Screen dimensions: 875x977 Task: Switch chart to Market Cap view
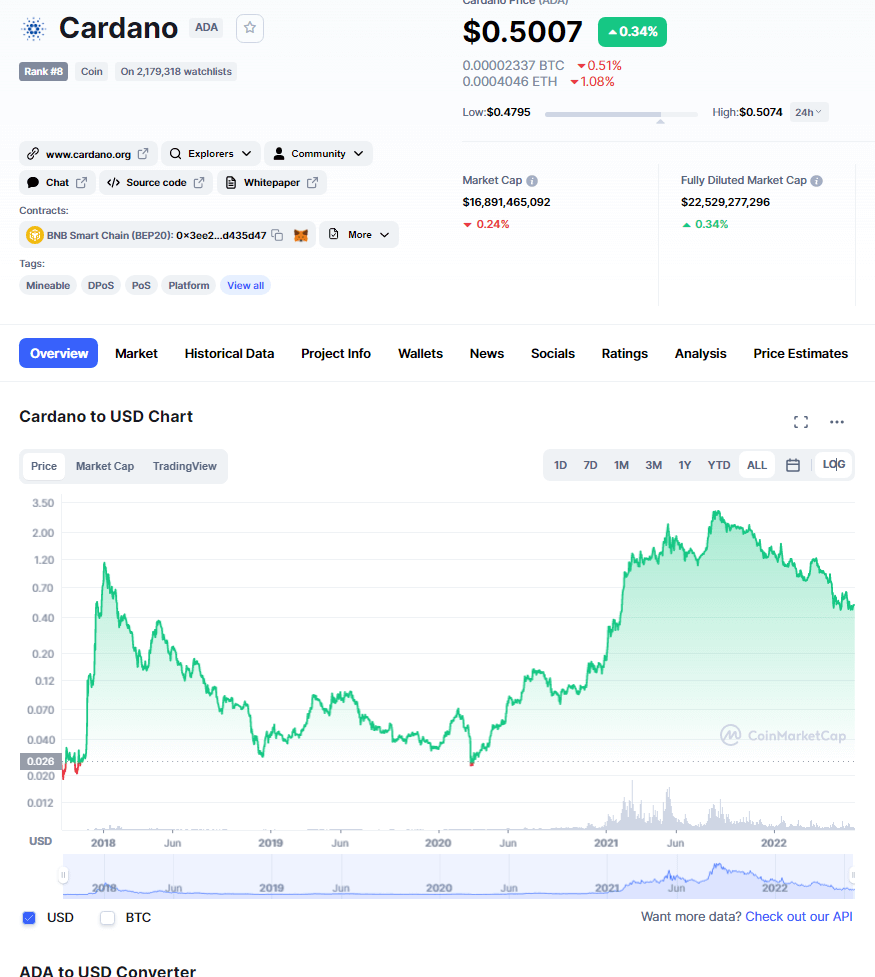pos(105,466)
